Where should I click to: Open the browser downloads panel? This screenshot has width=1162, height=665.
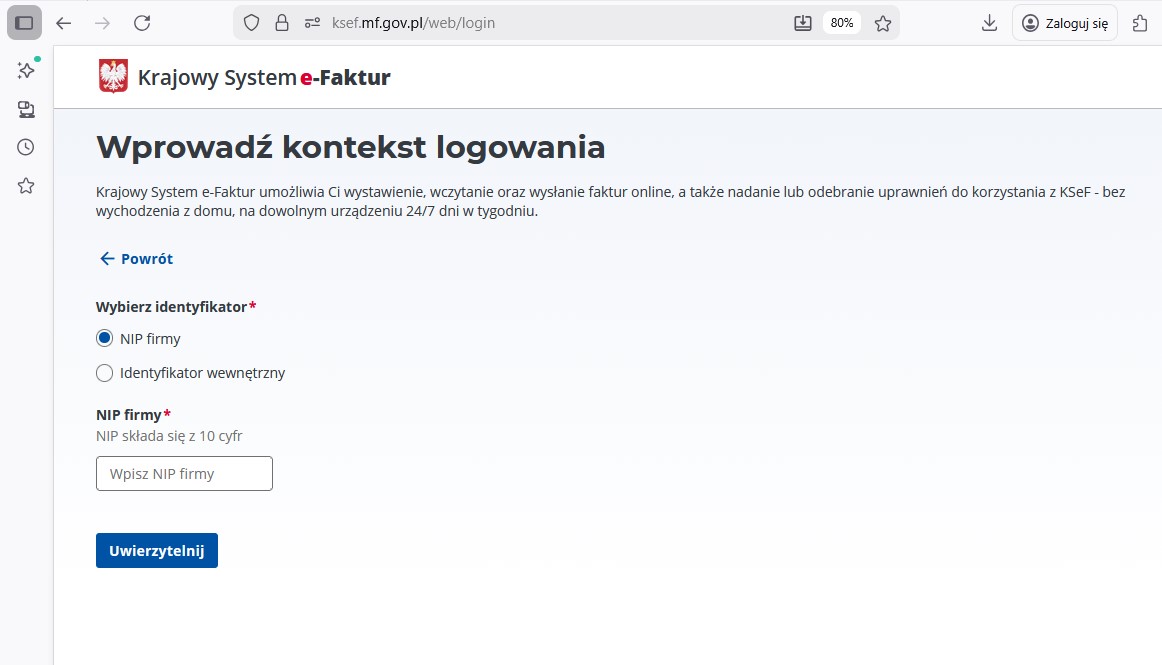click(x=989, y=23)
